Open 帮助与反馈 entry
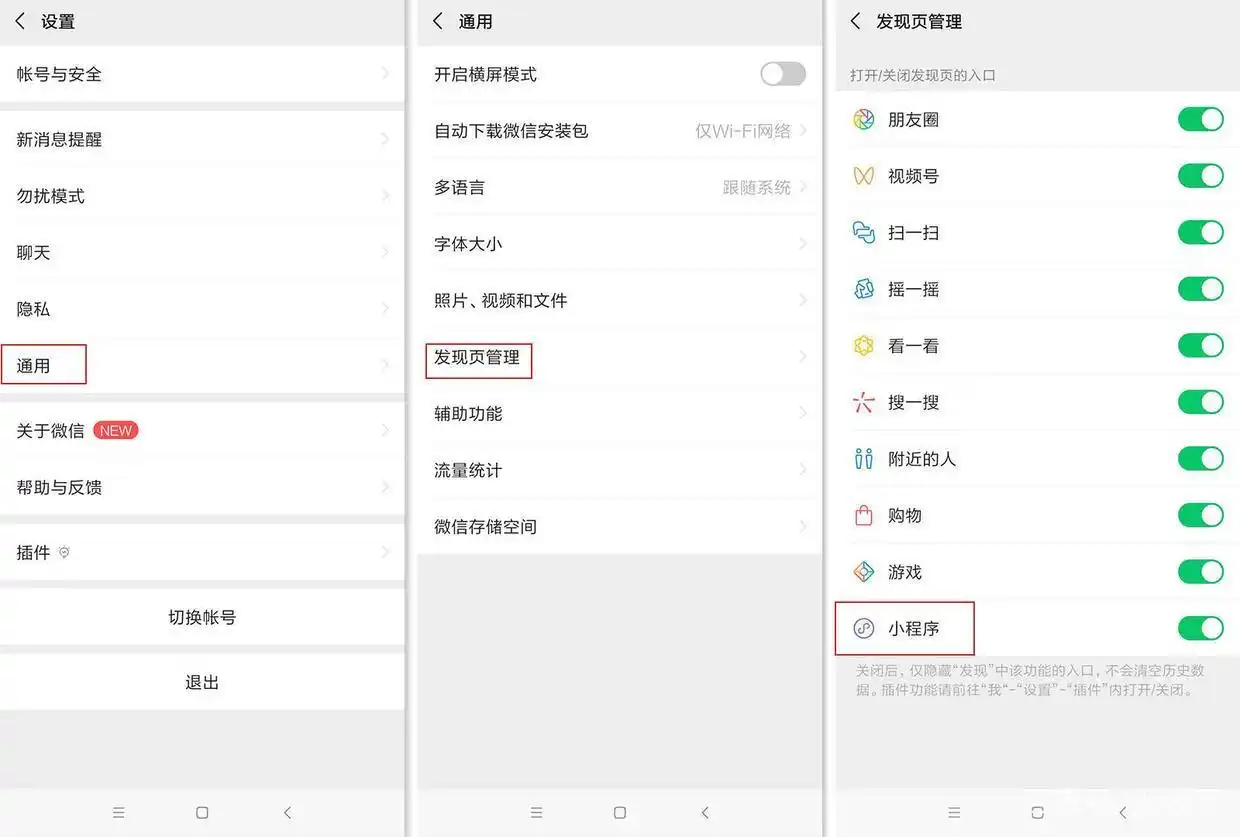The width and height of the screenshot is (1240, 837). [202, 487]
